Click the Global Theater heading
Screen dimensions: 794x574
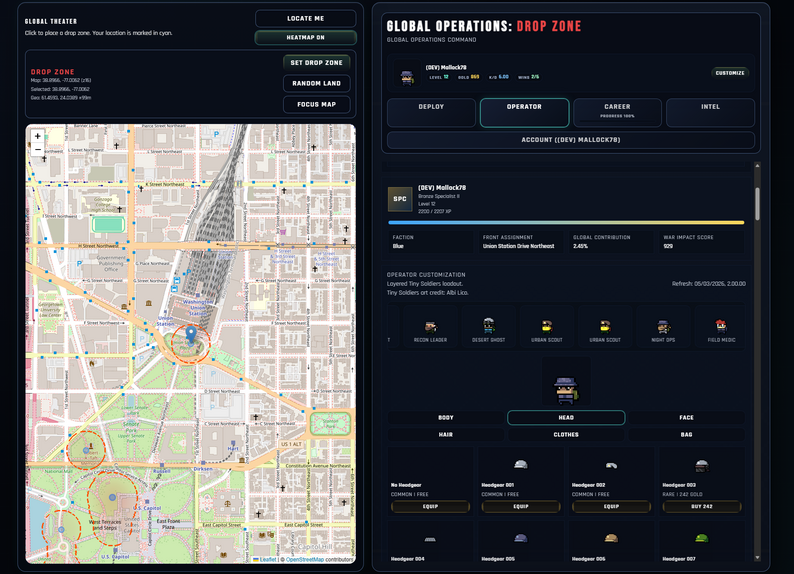pyautogui.click(x=51, y=21)
